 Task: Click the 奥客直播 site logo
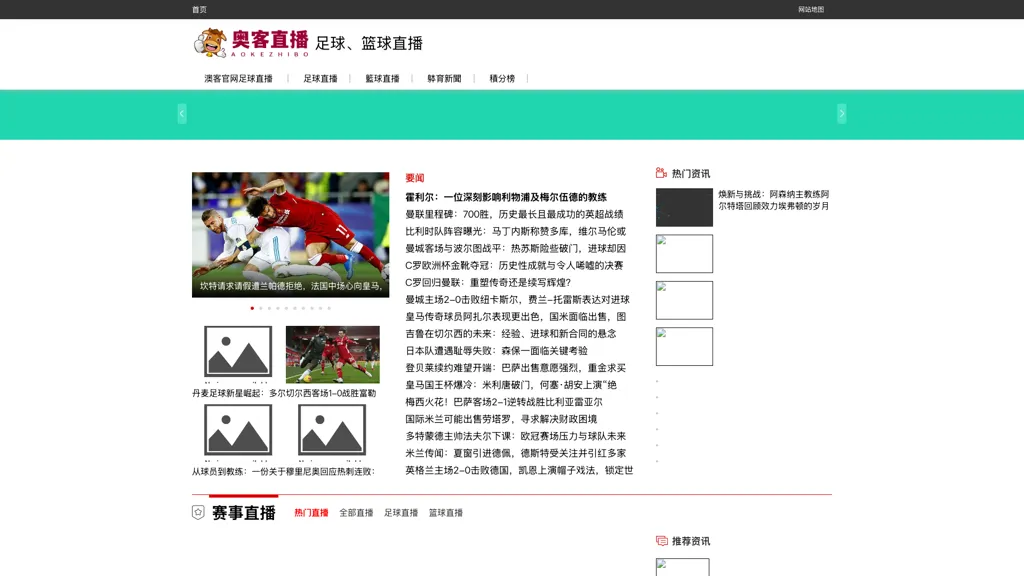[251, 43]
